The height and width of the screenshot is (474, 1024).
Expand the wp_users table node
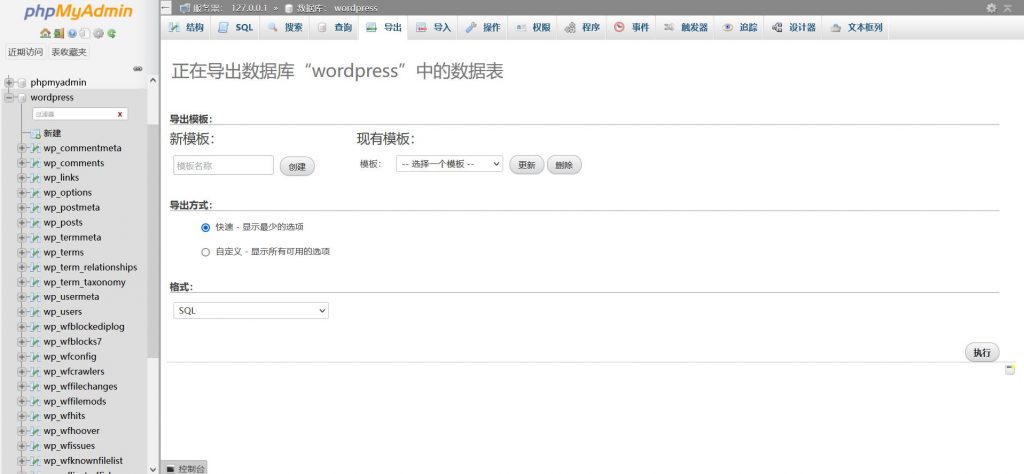[x=22, y=312]
